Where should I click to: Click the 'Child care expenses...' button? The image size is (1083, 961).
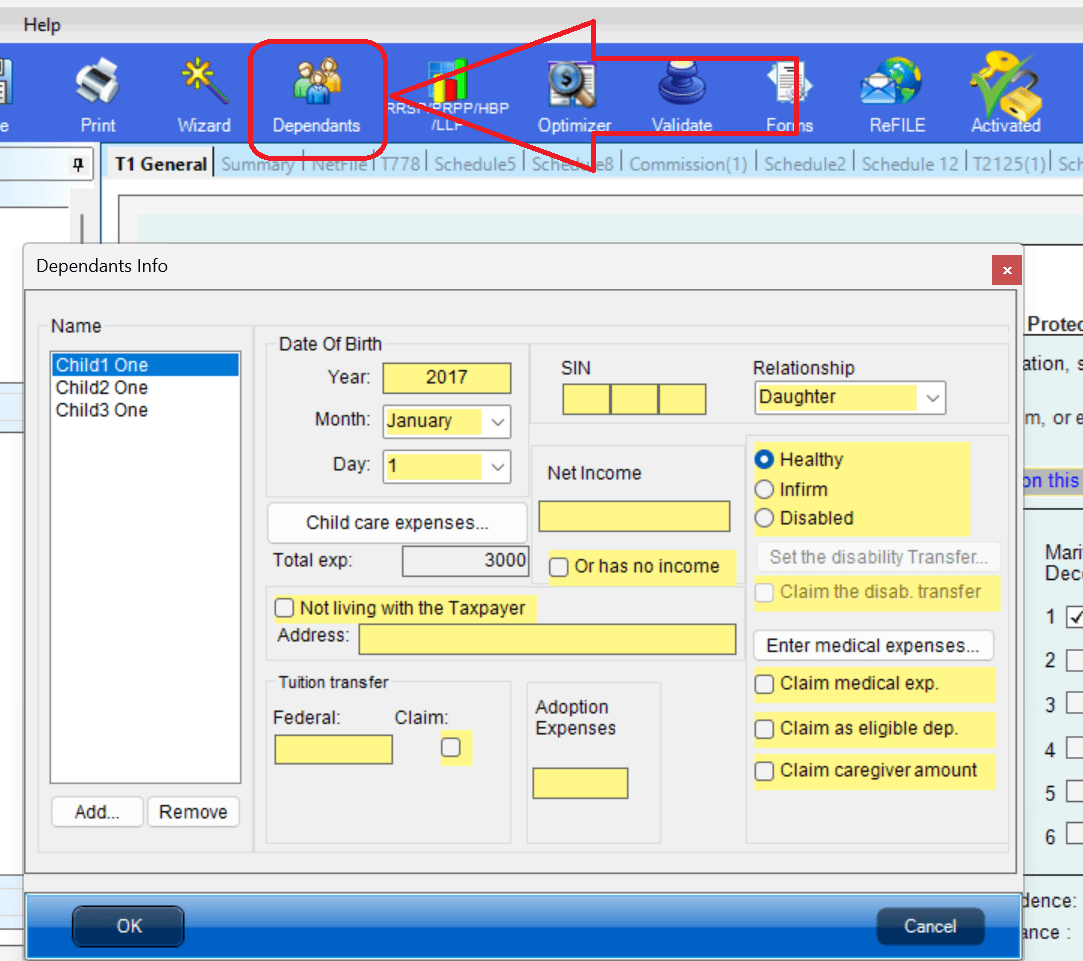coord(397,523)
